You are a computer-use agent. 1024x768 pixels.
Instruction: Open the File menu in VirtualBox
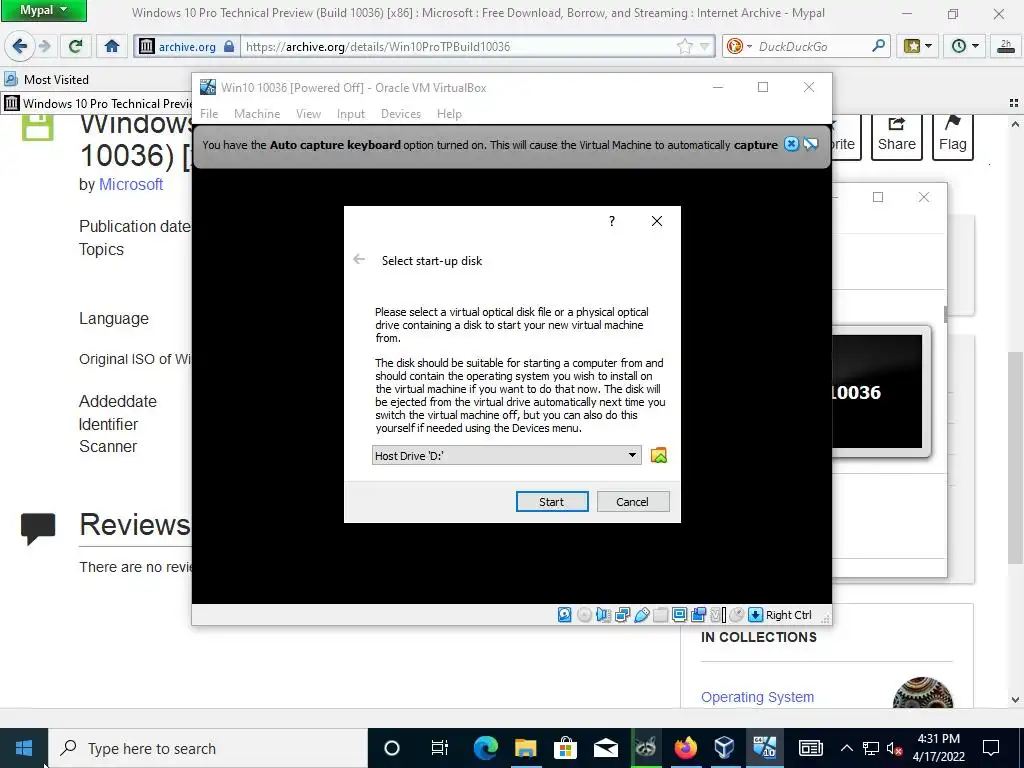209,114
